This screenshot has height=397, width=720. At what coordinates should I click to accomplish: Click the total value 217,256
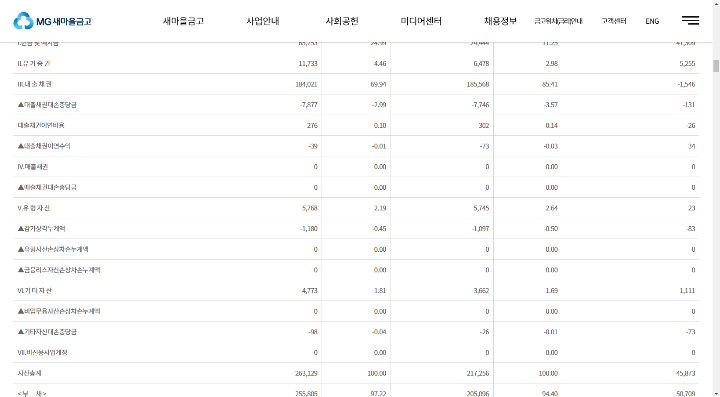tap(478, 373)
